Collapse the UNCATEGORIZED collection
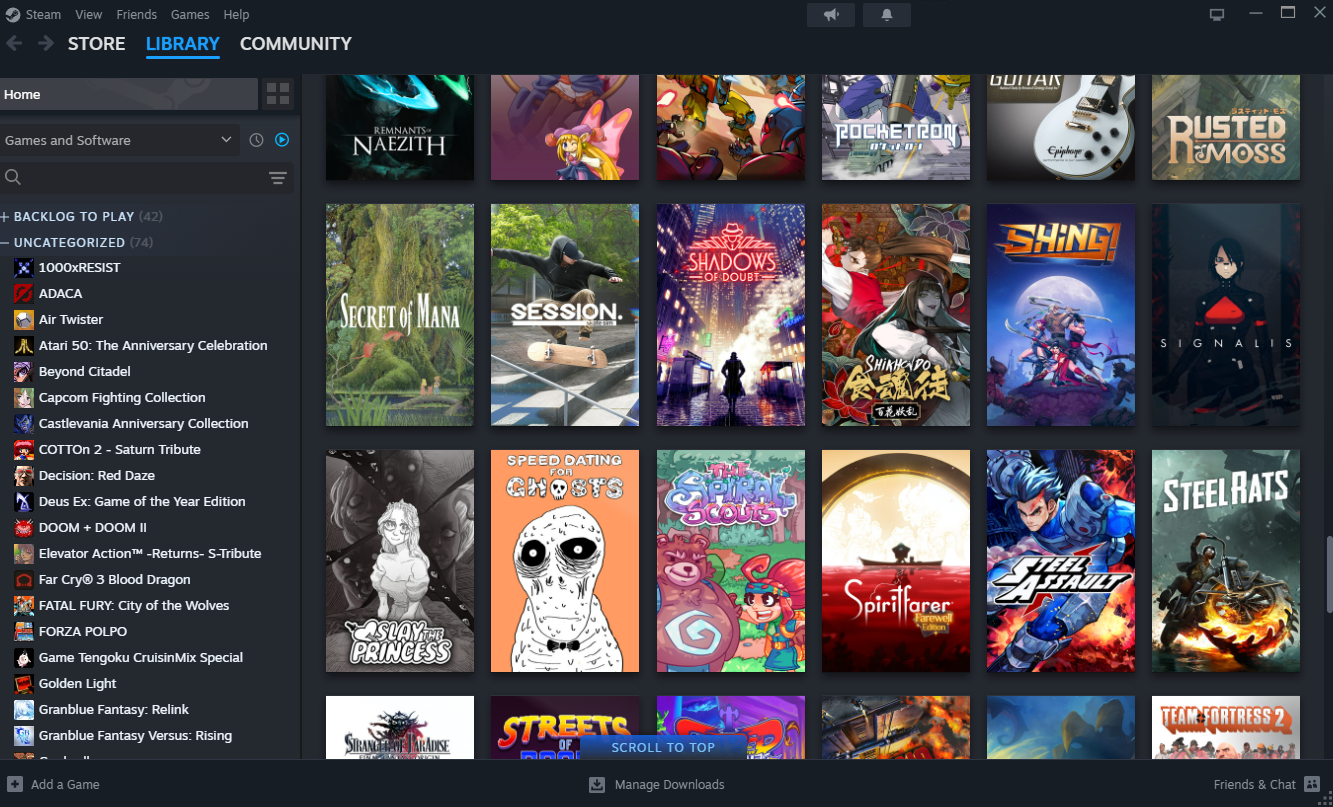Screen dimensions: 1333x807 pyautogui.click(x=6, y=242)
